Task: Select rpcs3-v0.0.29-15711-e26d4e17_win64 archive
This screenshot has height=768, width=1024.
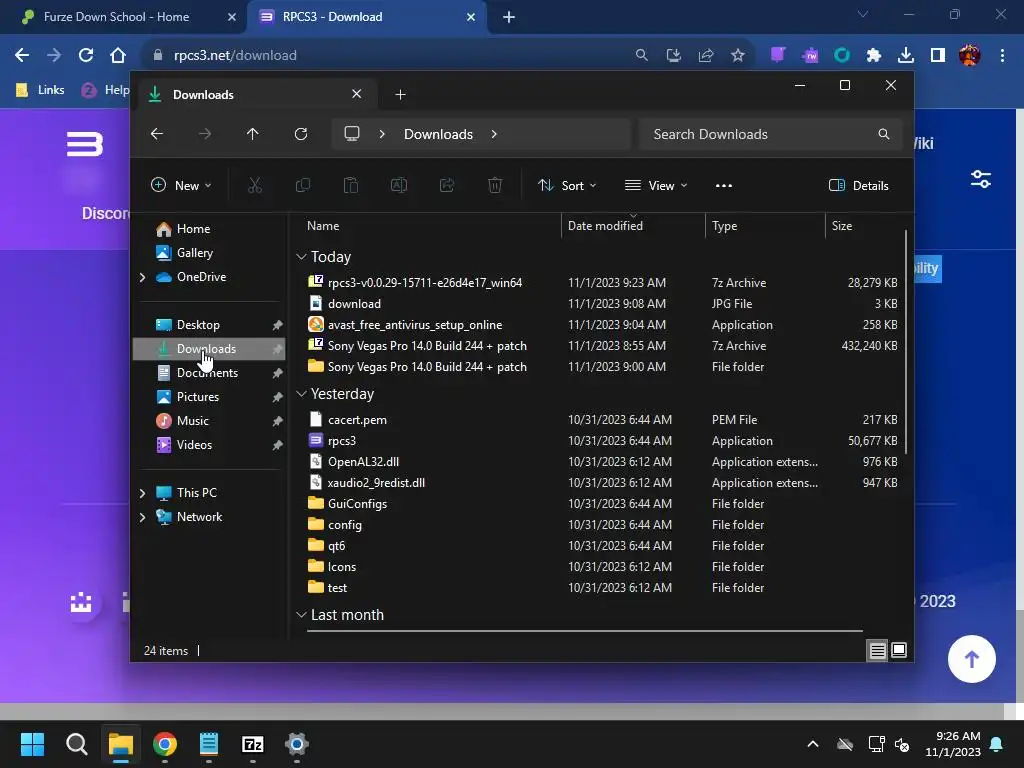Action: 424,283
